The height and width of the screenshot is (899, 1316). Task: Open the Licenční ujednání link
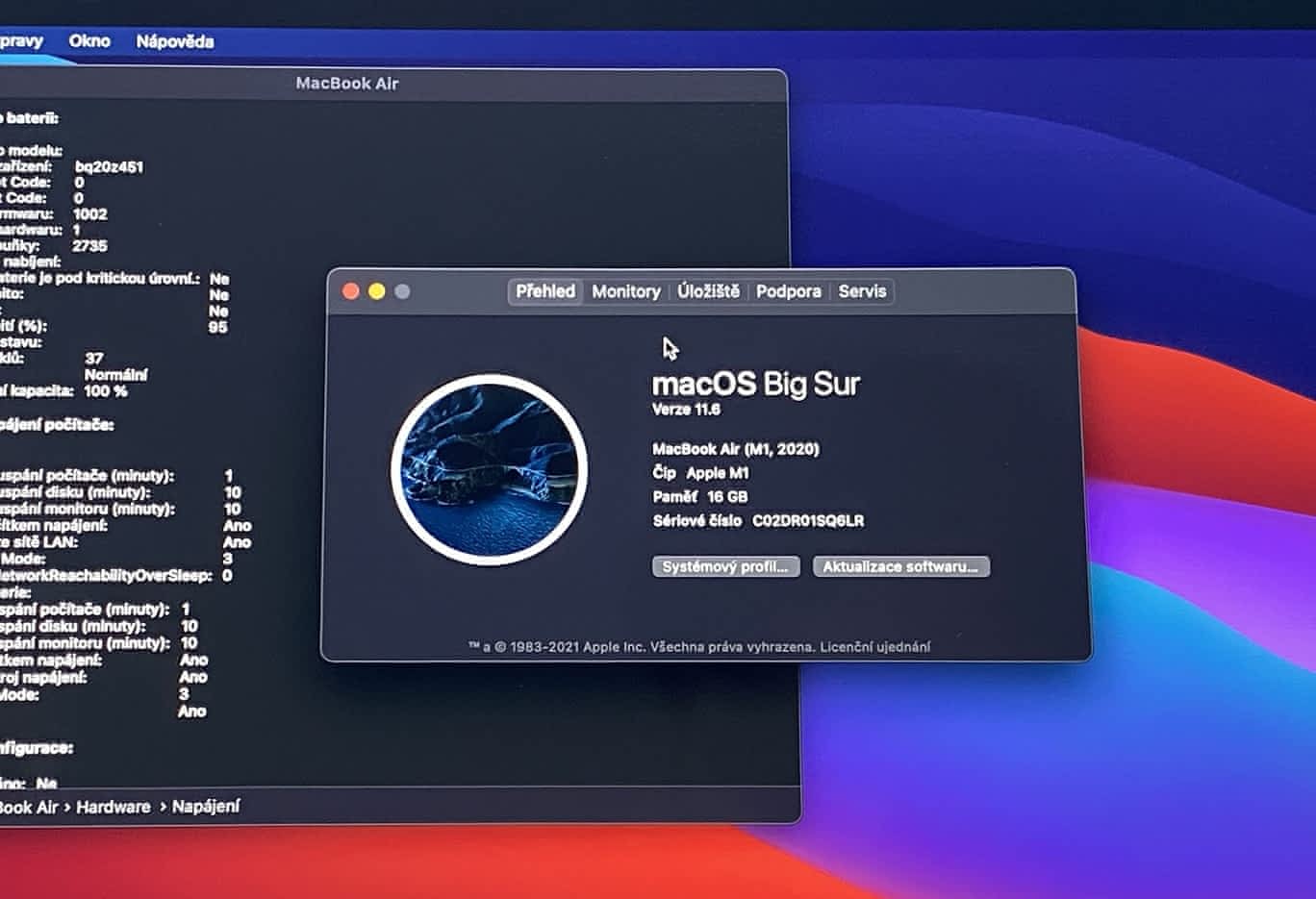click(875, 647)
